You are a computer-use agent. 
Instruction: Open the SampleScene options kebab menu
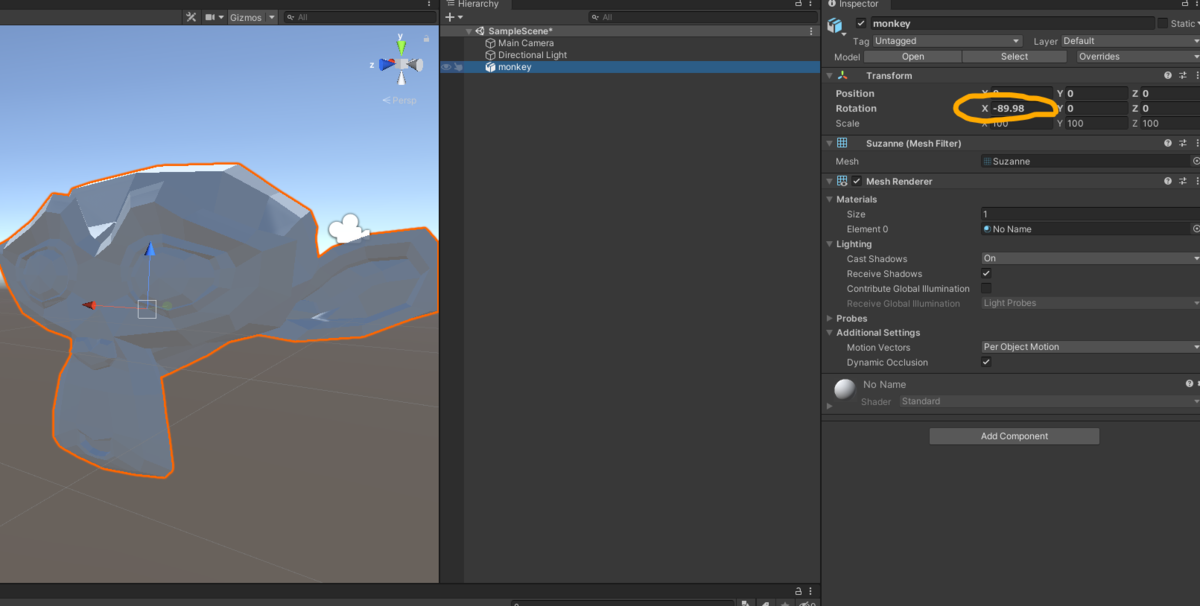811,31
